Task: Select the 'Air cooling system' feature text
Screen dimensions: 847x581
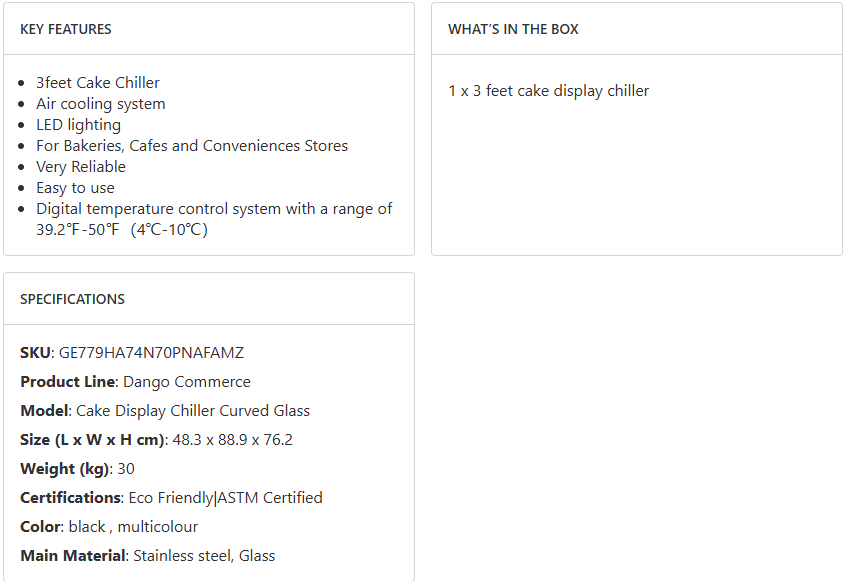Action: [x=101, y=104]
